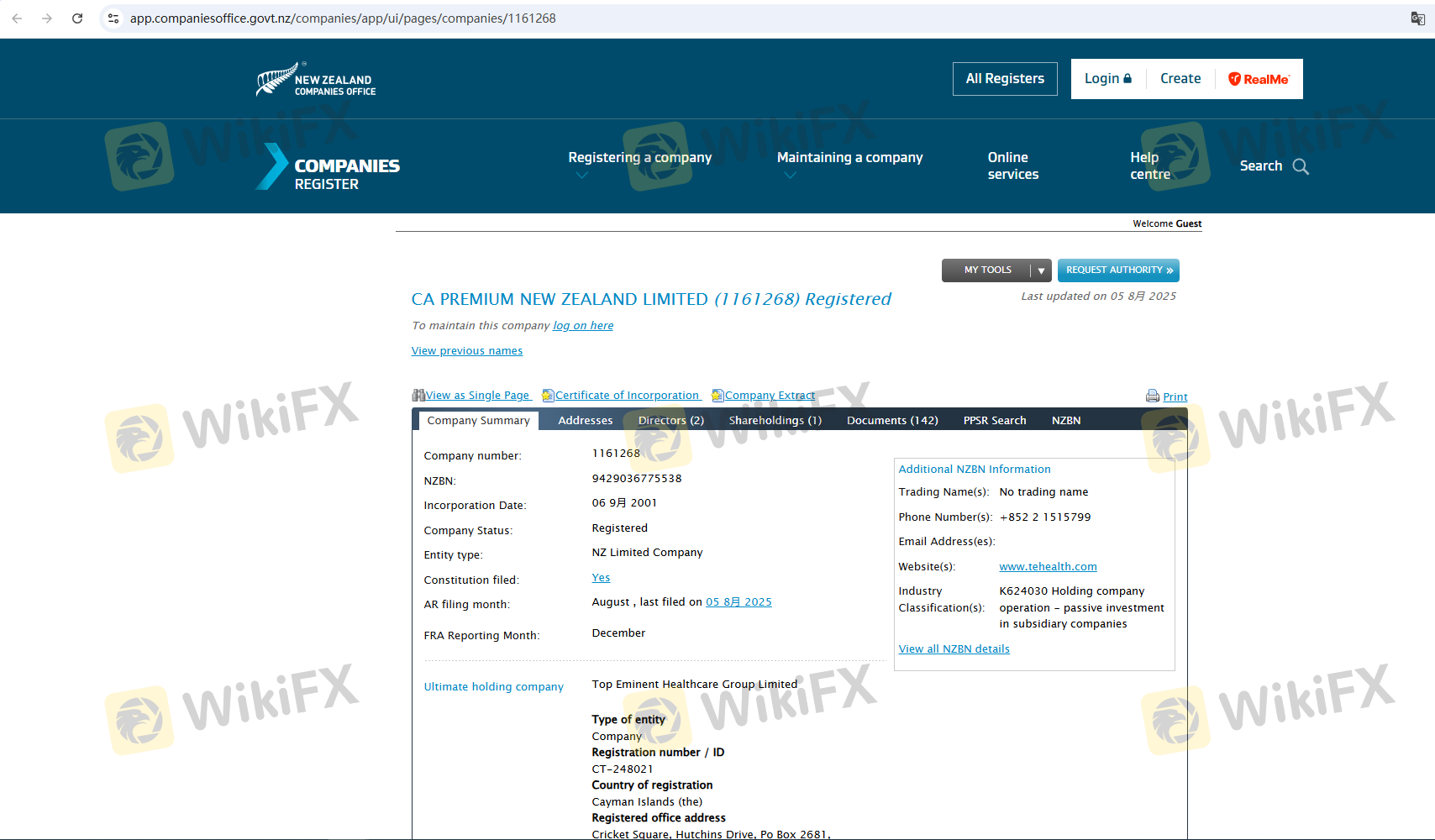
Task: Click the Request Authority button
Action: click(x=1118, y=270)
